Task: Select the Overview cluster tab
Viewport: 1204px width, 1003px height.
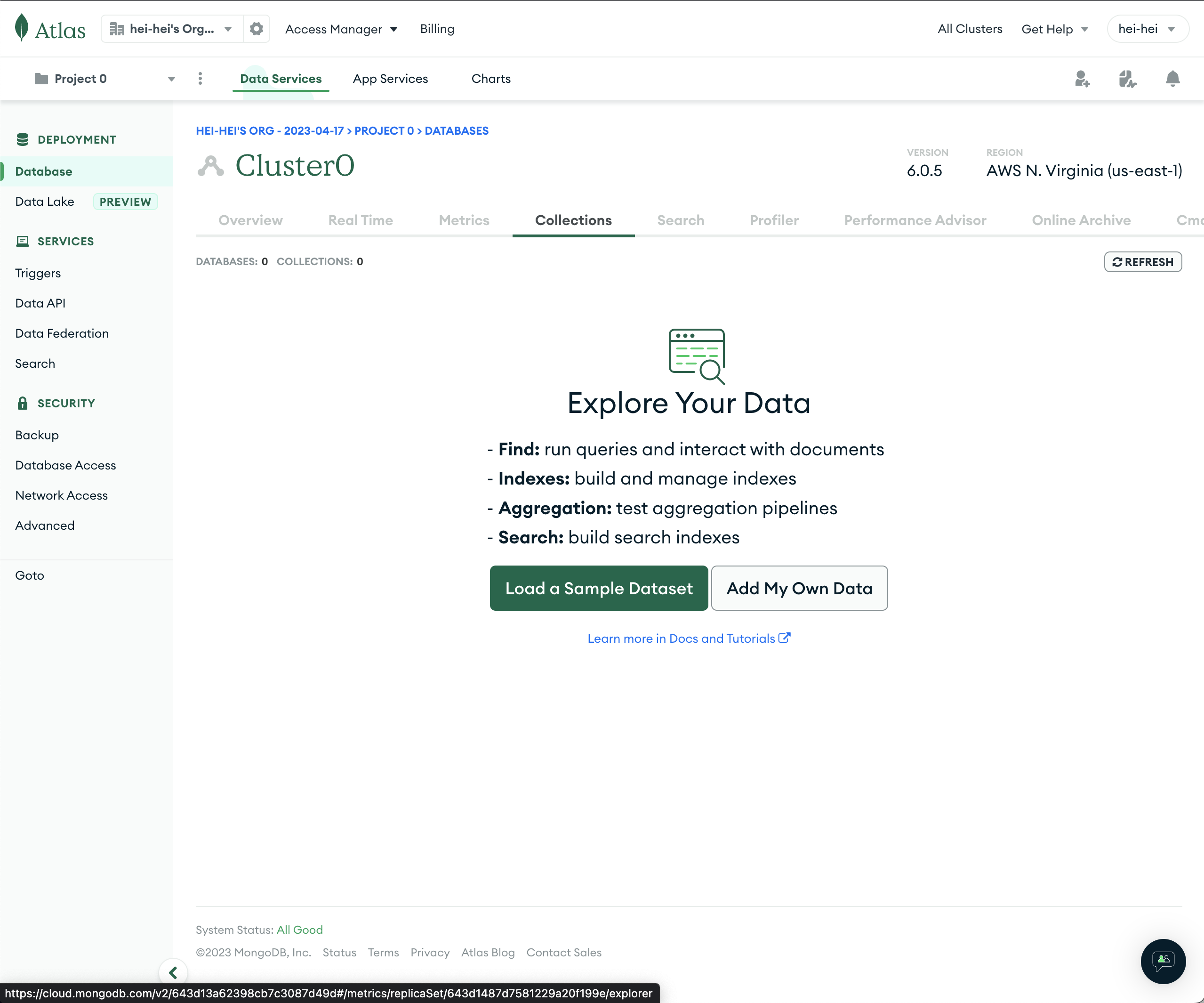Action: 250,220
